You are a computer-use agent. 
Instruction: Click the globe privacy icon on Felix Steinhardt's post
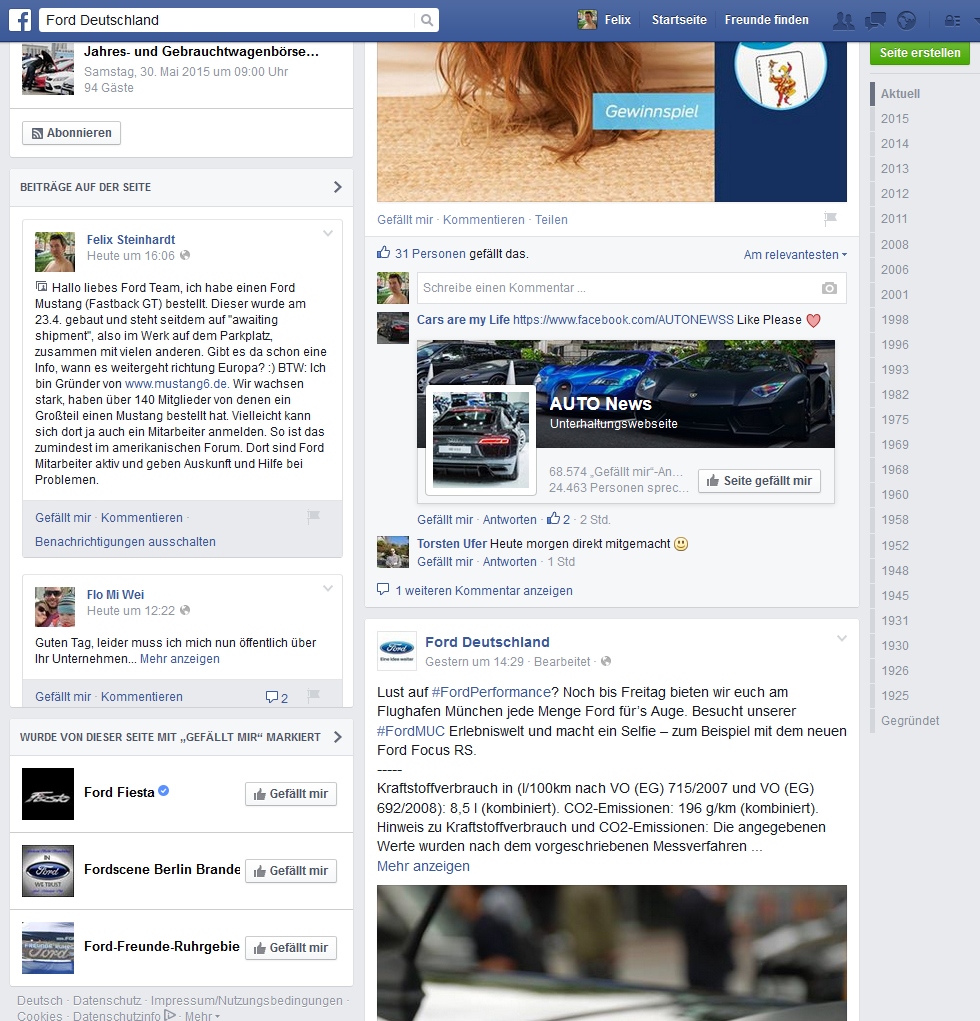click(185, 255)
